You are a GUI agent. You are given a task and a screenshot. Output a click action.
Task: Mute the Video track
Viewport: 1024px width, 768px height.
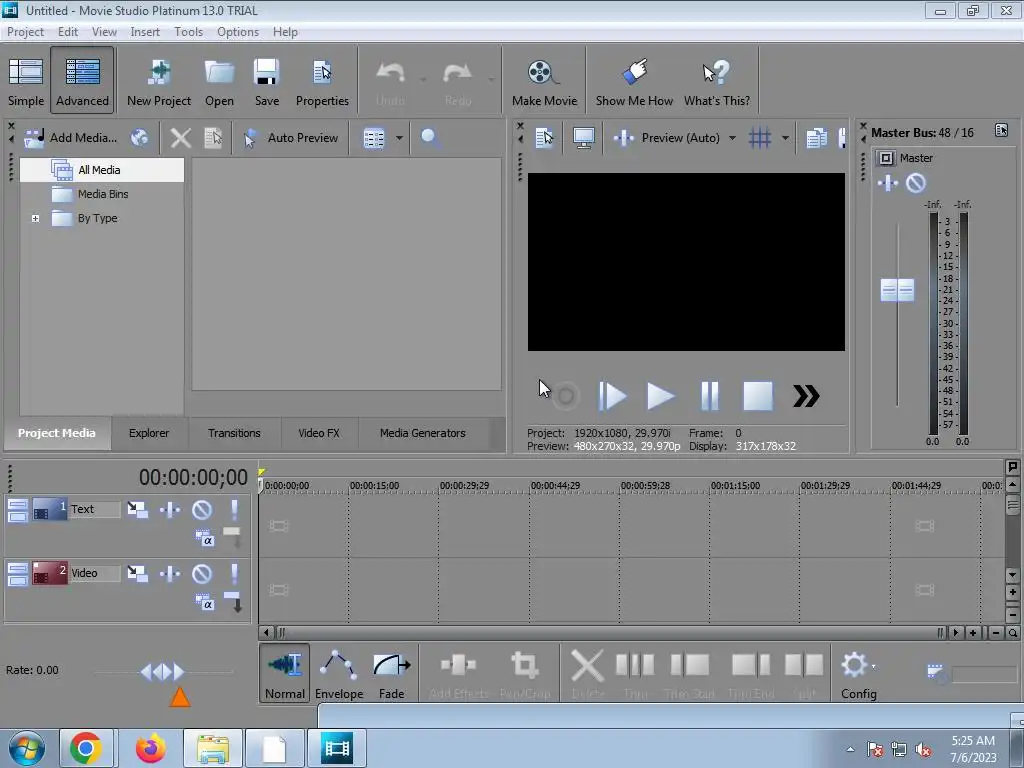pos(202,573)
